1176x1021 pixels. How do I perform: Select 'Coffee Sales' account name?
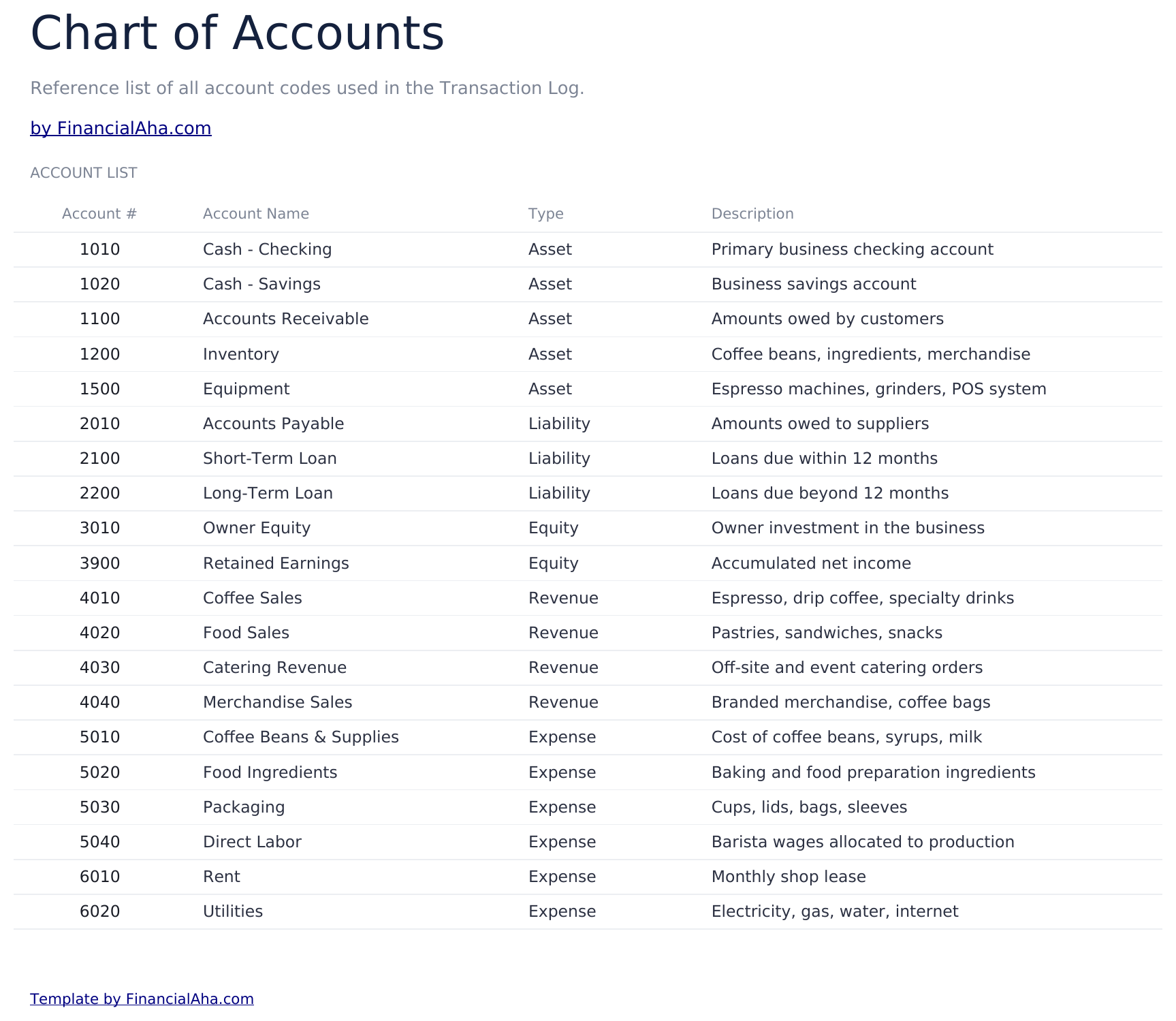(253, 598)
